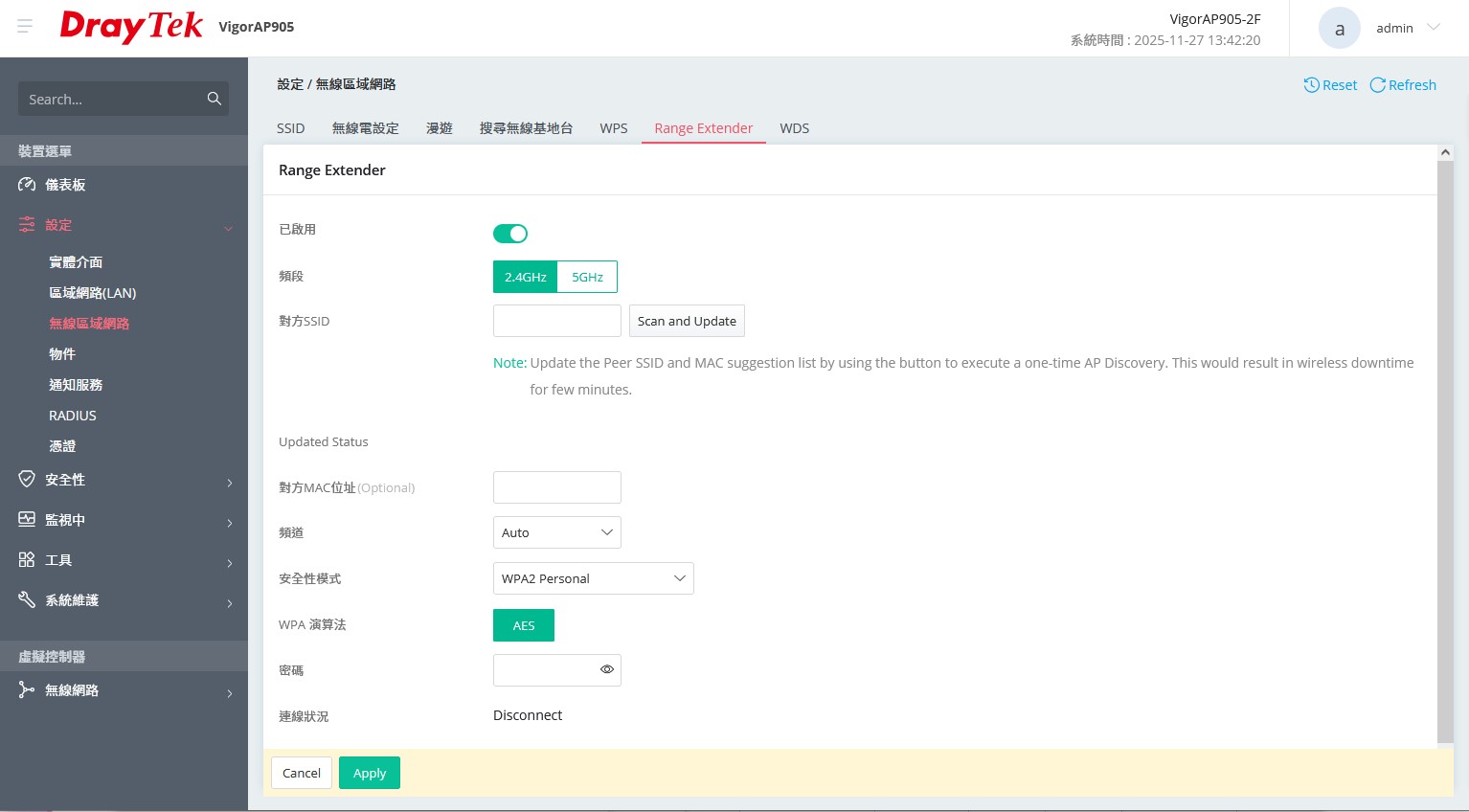The width and height of the screenshot is (1469, 812).
Task: Show password using the eye icon
Action: (607, 670)
